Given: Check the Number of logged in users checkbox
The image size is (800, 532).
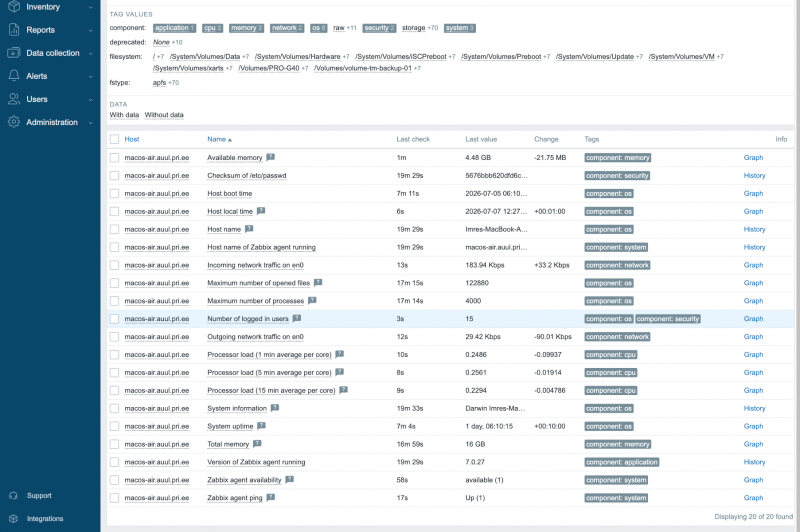Looking at the screenshot, I should [x=114, y=319].
